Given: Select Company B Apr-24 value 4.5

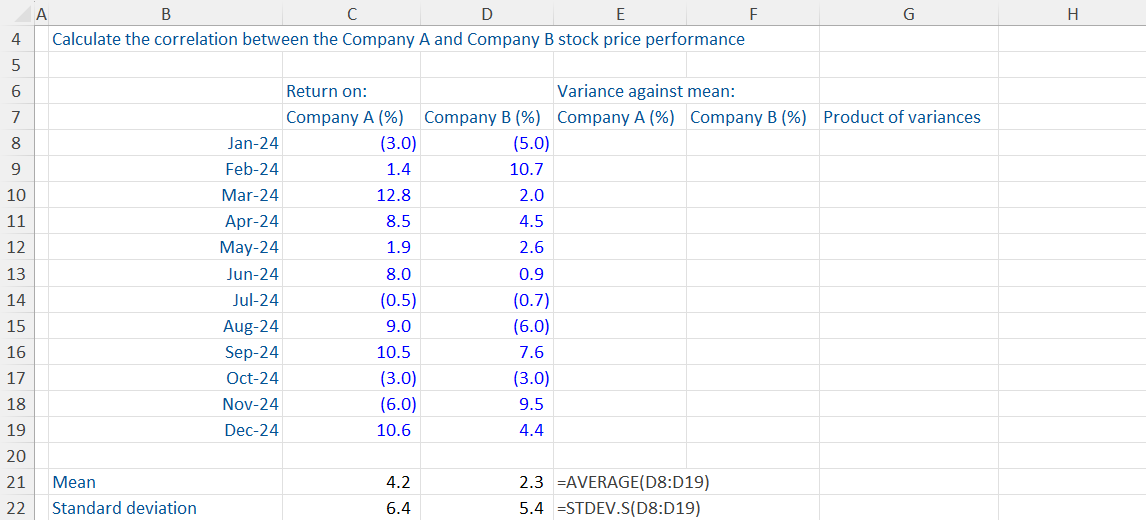Looking at the screenshot, I should (x=487, y=222).
